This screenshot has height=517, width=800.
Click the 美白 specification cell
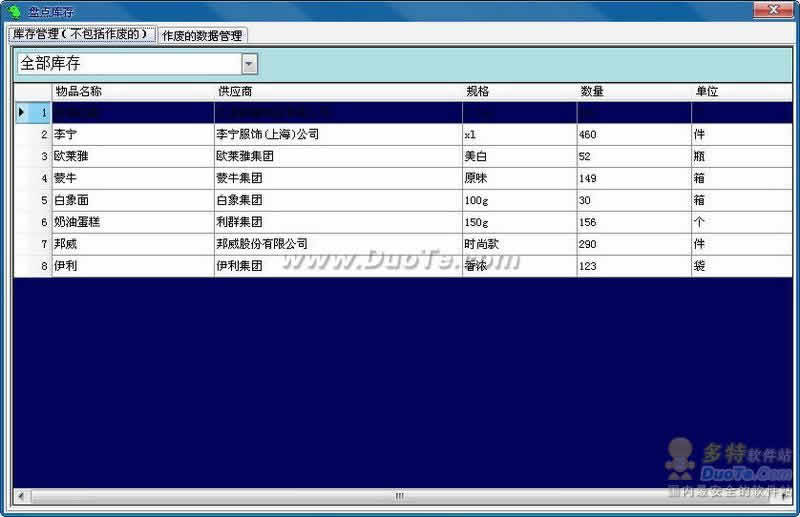tap(519, 156)
